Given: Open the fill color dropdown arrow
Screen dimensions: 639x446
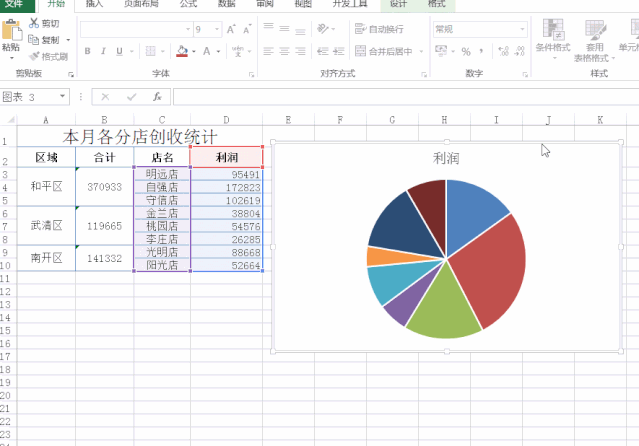Looking at the screenshot, I should pos(194,51).
